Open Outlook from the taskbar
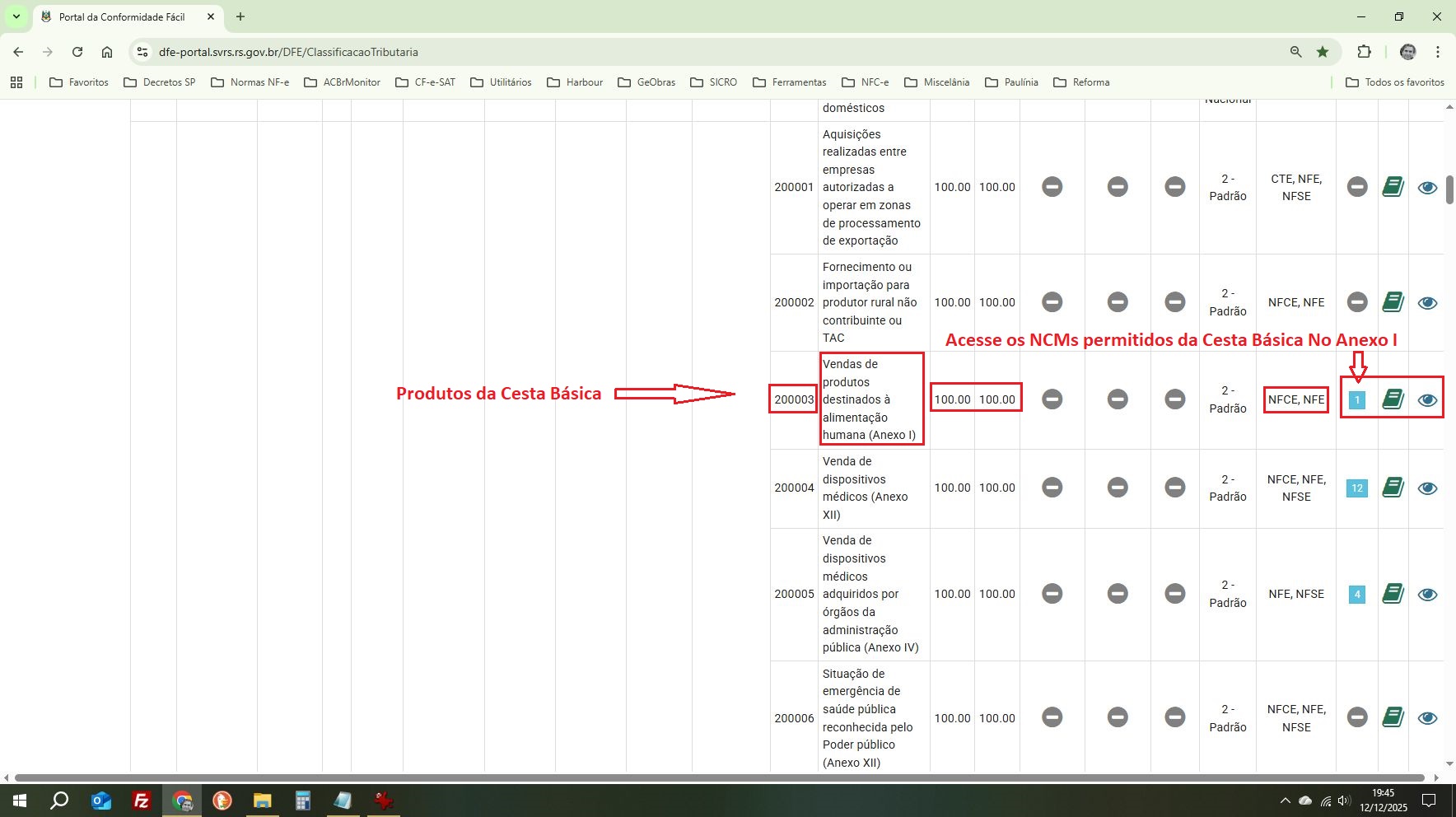Image resolution: width=1456 pixels, height=817 pixels. (x=100, y=800)
